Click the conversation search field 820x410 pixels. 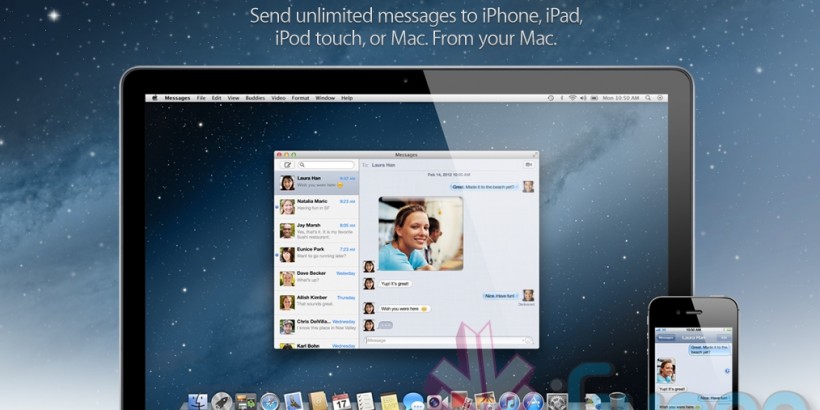point(327,164)
